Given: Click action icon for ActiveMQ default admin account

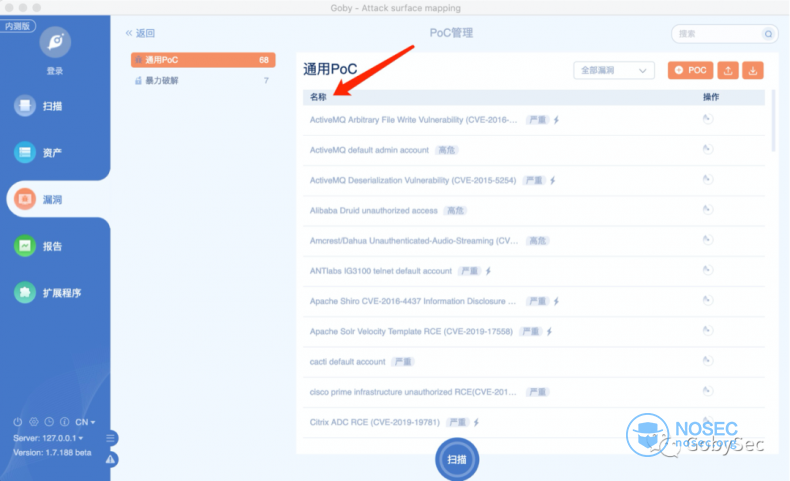Looking at the screenshot, I should [x=708, y=149].
